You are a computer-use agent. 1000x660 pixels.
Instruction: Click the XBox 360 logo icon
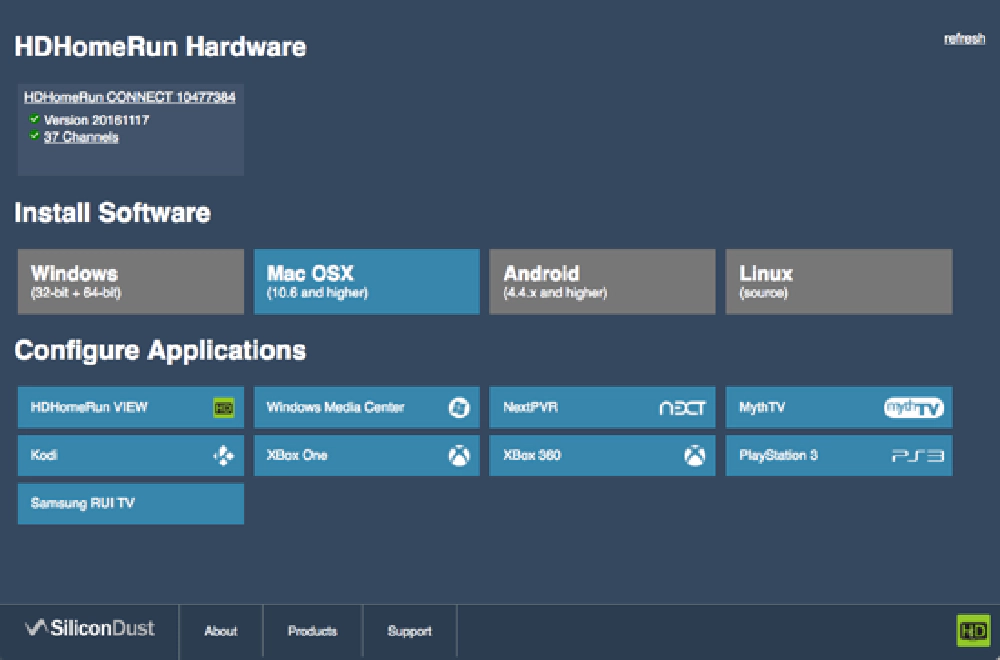[x=695, y=455]
